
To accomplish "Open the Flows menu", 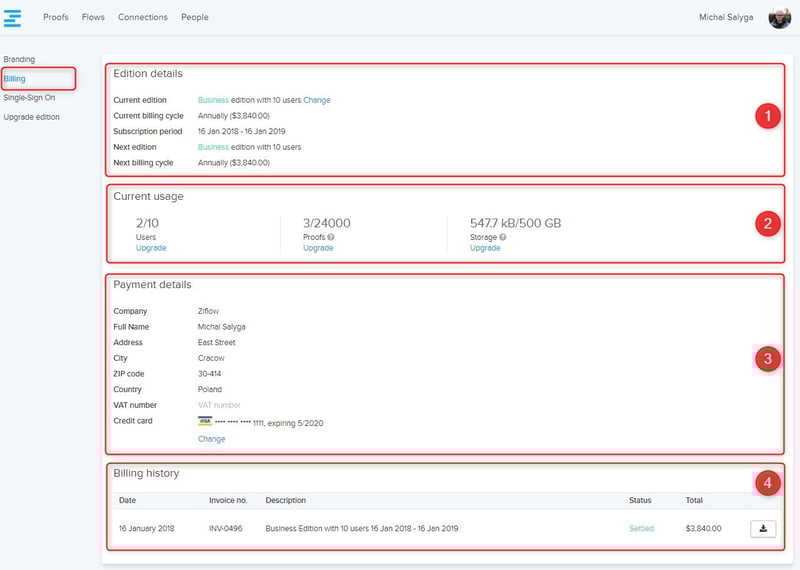I will (93, 18).
